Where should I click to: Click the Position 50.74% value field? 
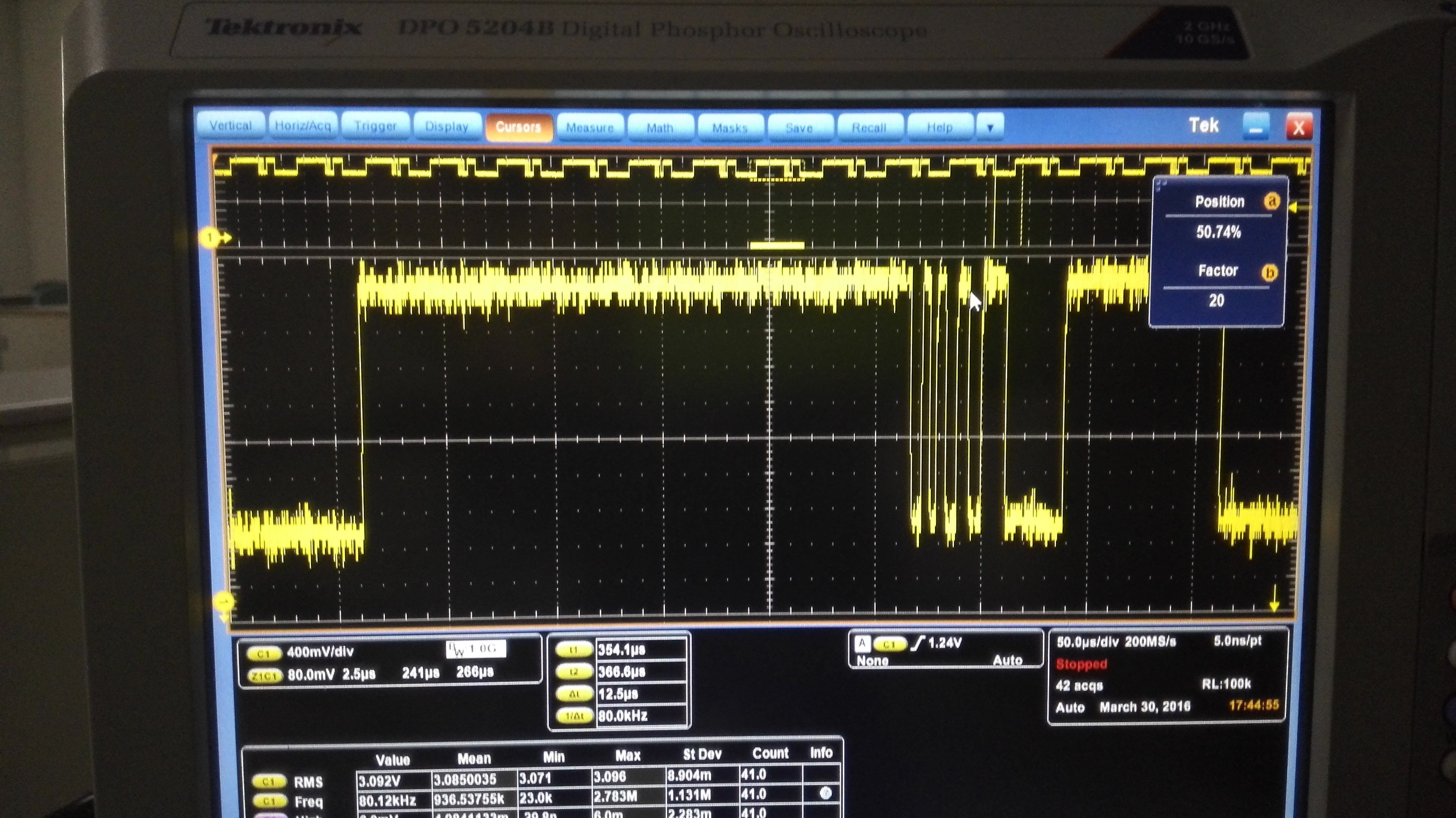click(1218, 232)
